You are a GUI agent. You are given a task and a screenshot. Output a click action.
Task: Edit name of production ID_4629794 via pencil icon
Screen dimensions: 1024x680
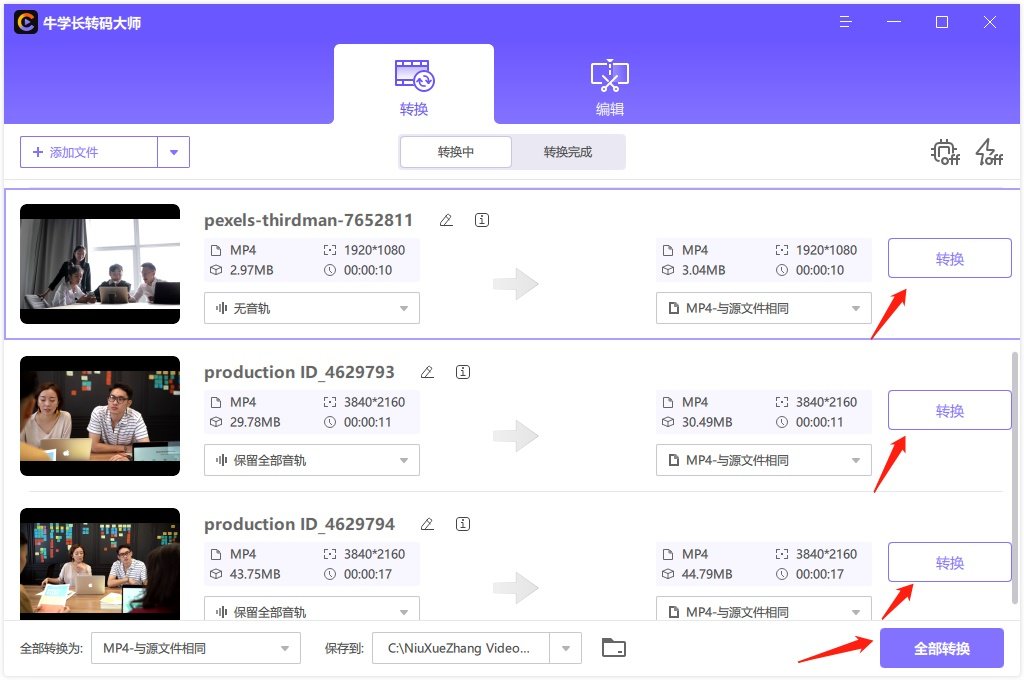(427, 523)
